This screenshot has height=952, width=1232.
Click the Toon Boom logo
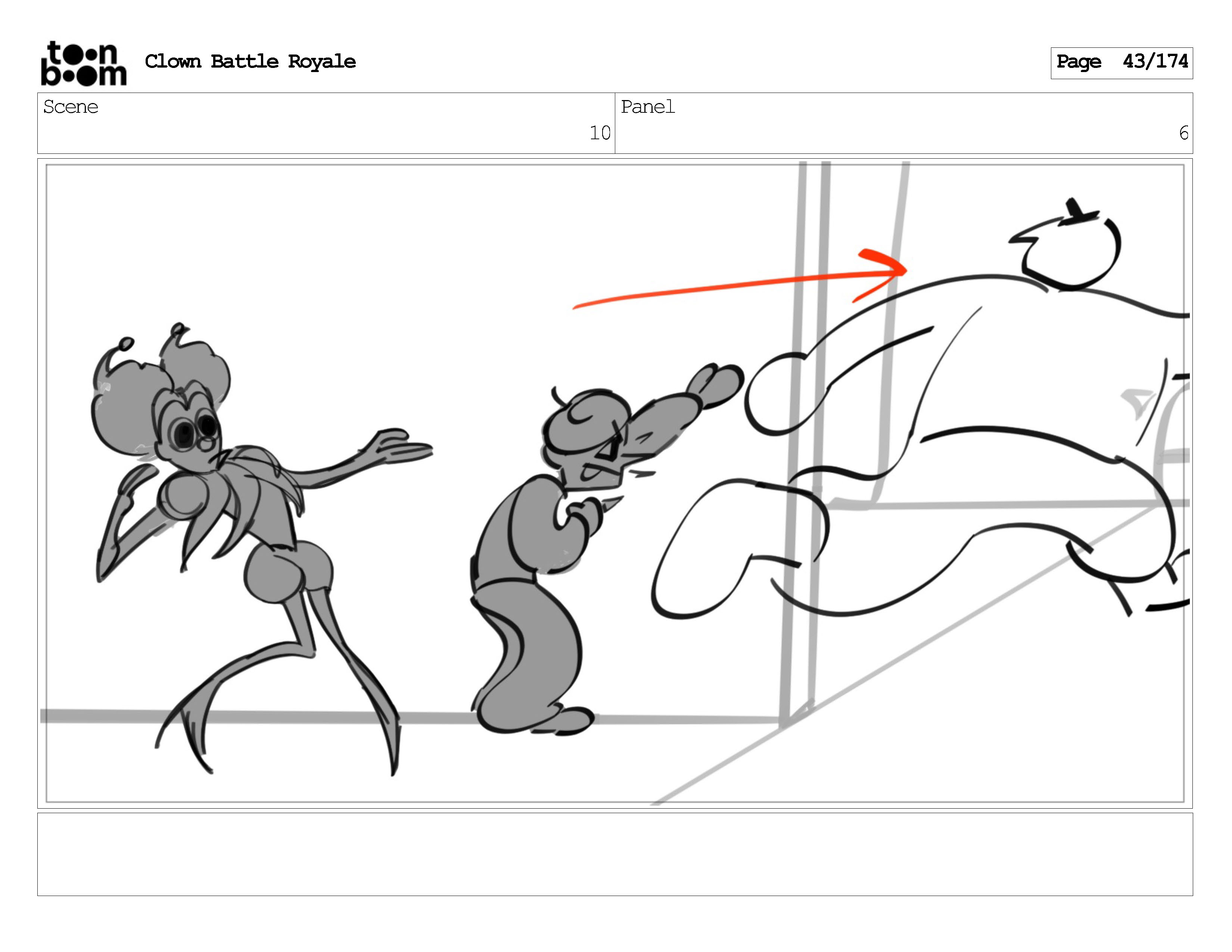click(84, 64)
